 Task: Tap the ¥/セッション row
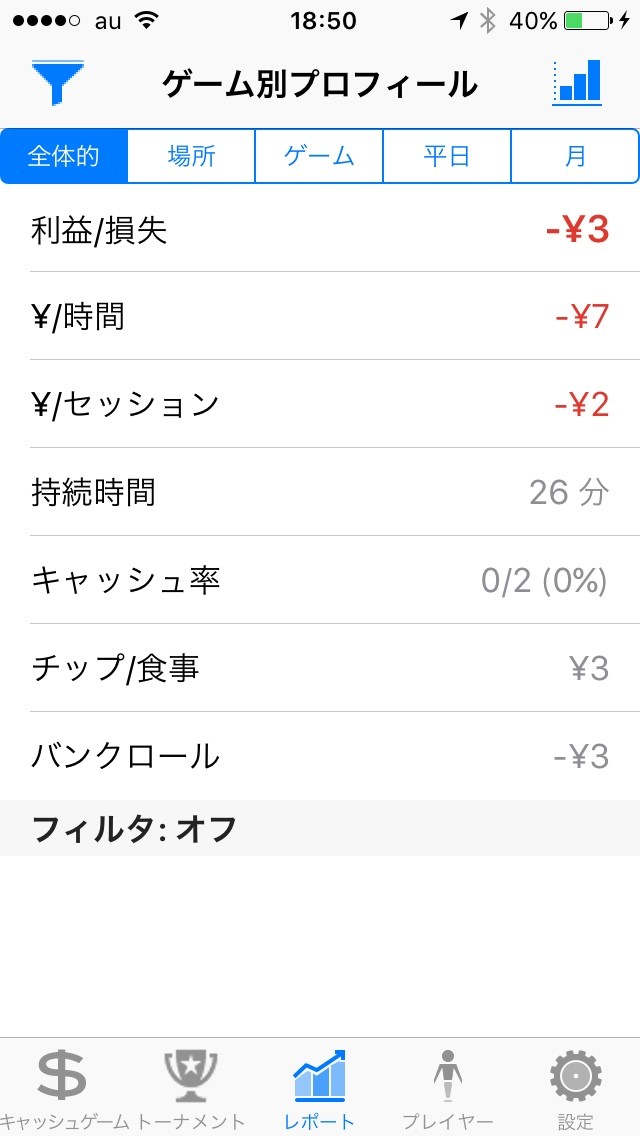coord(320,404)
